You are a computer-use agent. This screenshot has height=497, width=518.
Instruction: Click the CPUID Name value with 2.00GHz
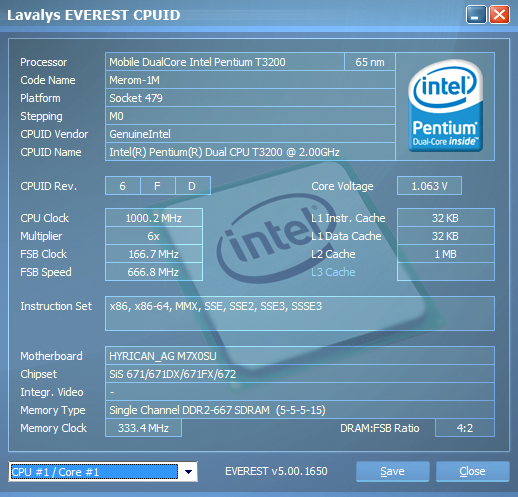coord(250,152)
